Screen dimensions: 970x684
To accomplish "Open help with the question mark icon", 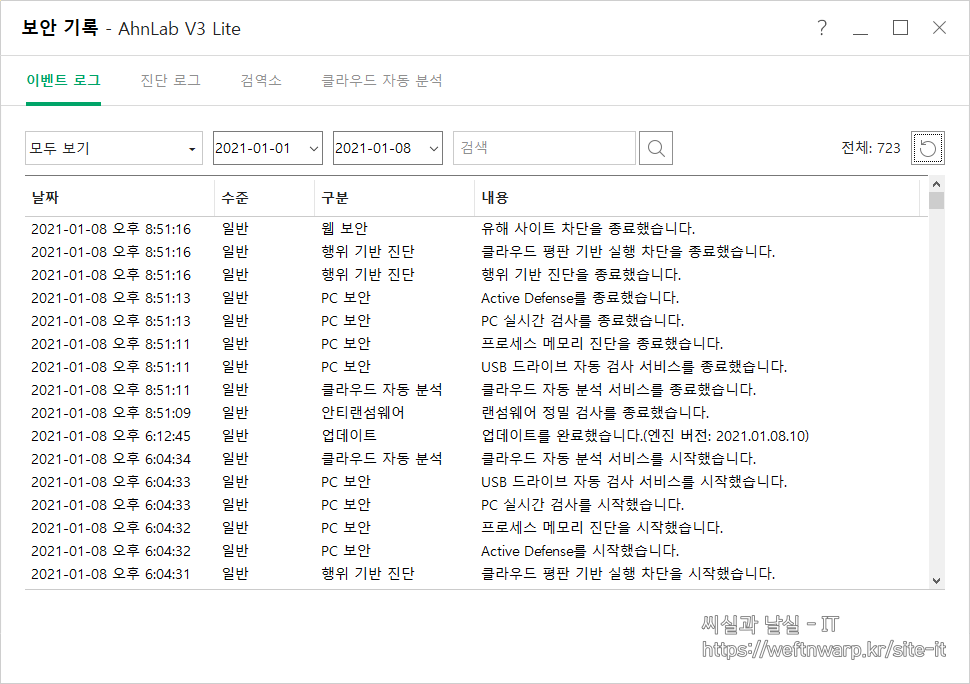I will (822, 28).
